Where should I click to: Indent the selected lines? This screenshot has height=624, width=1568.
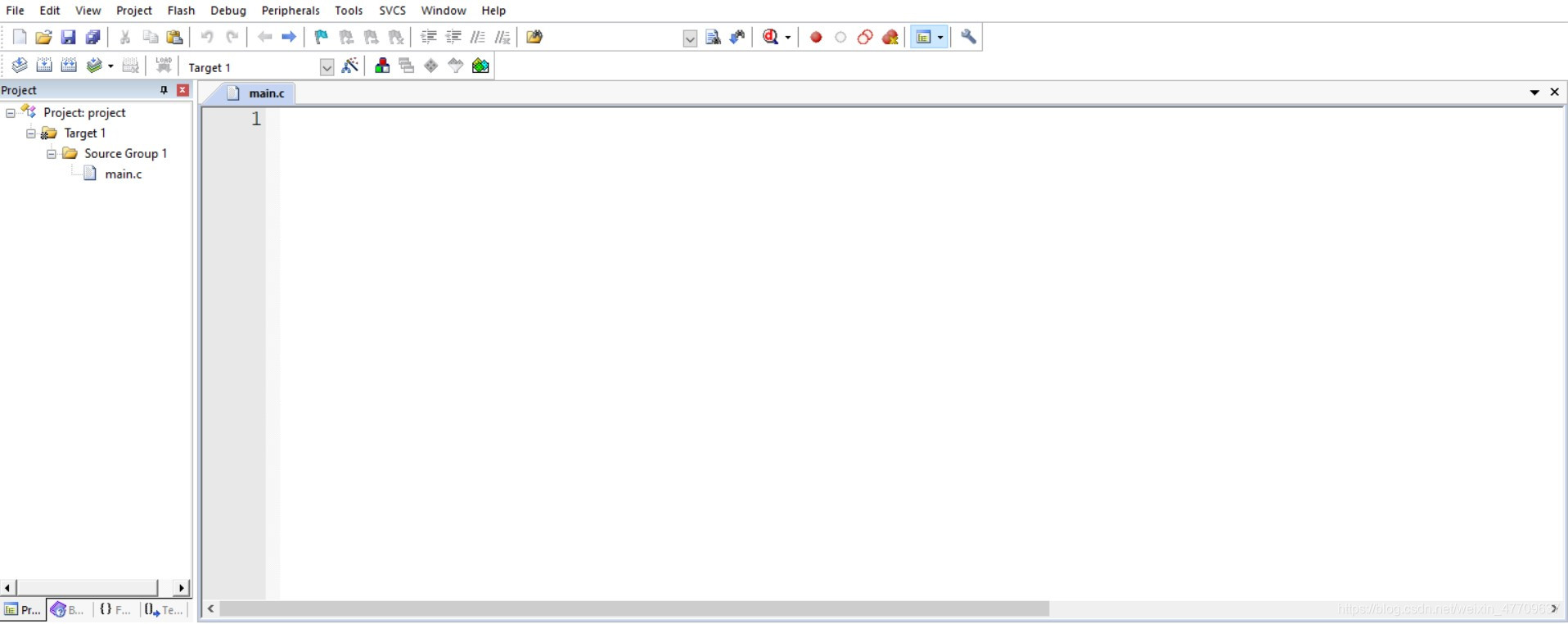click(429, 37)
